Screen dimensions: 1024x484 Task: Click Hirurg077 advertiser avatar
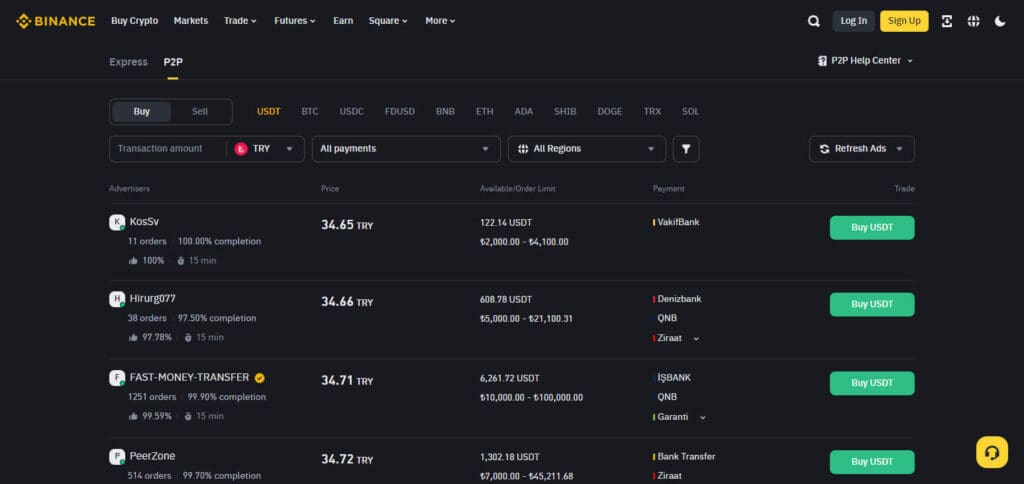pos(117,299)
